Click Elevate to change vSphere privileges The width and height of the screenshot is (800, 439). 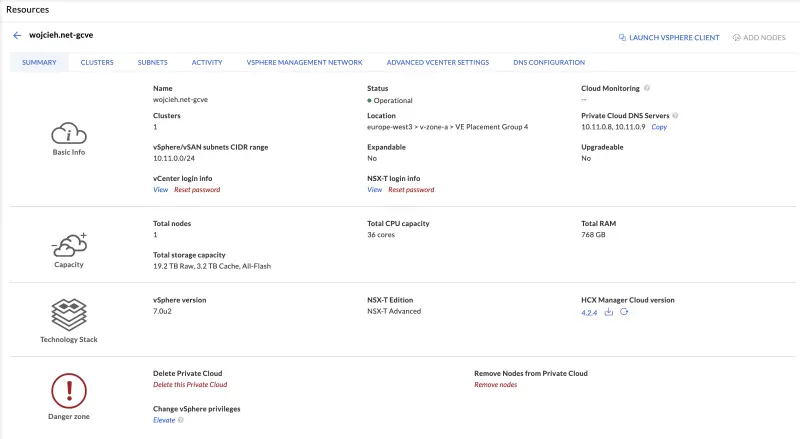164,420
